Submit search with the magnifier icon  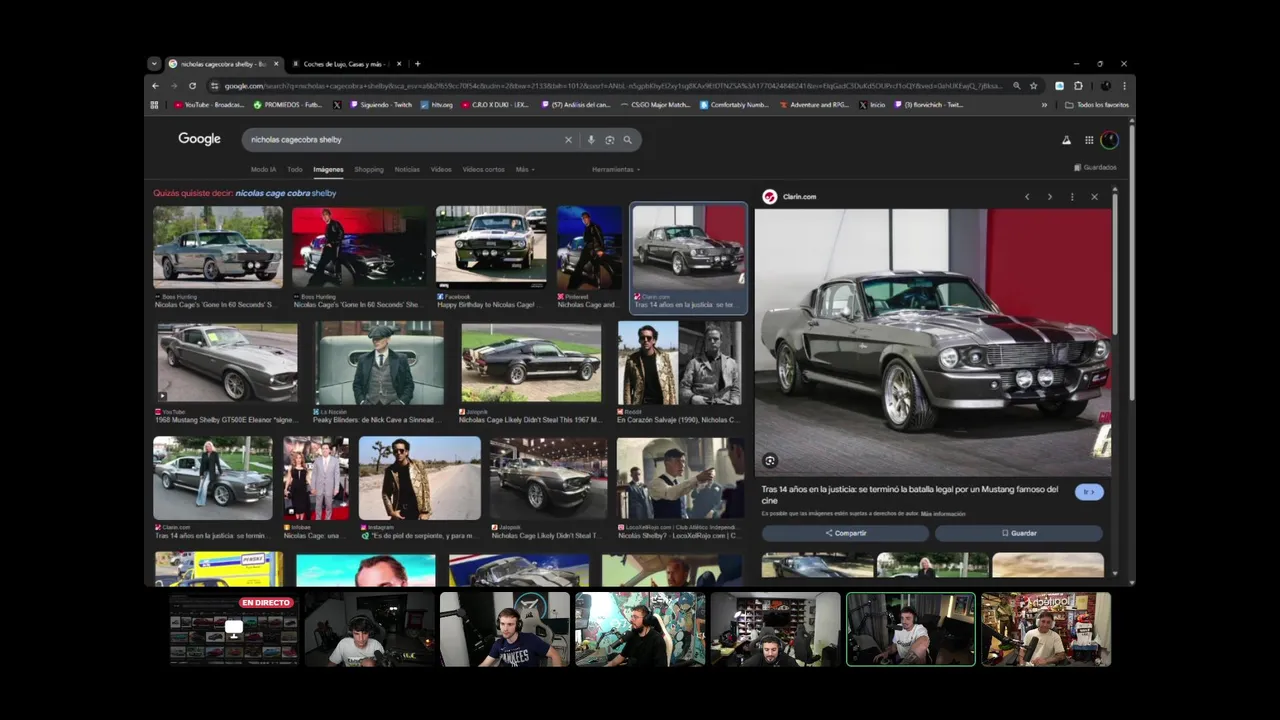coord(628,140)
